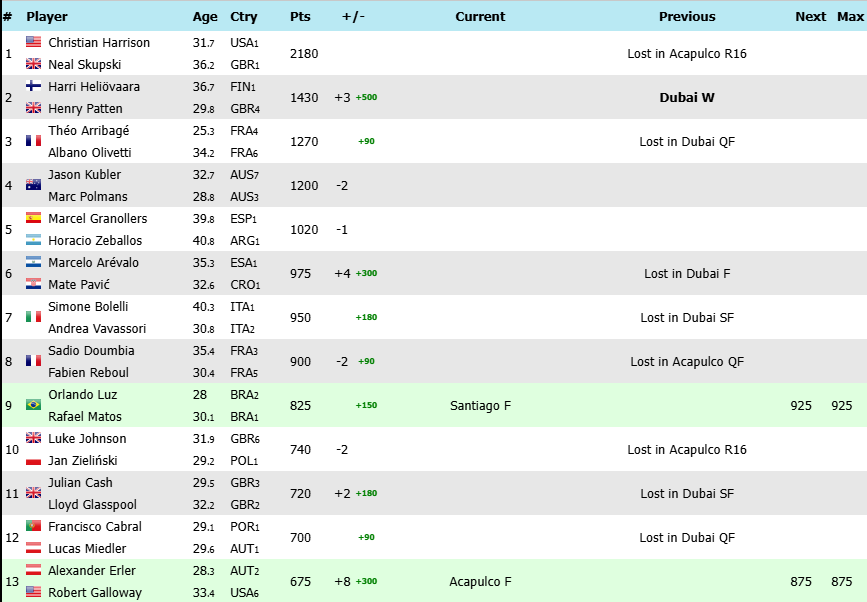Click the Dubai W previous result

(687, 98)
